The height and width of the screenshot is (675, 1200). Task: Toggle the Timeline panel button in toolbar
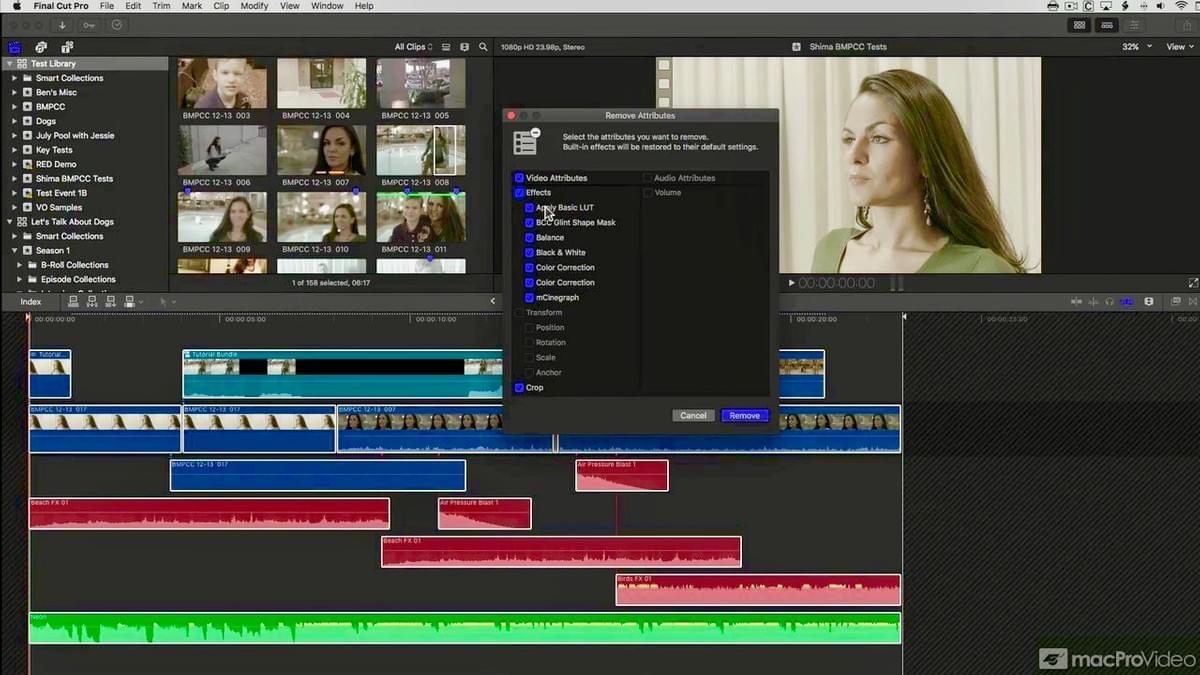(x=1107, y=25)
